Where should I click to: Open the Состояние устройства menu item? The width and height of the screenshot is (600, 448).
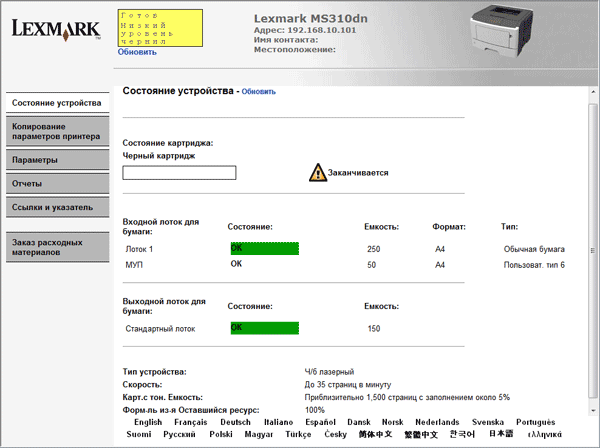pos(57,103)
